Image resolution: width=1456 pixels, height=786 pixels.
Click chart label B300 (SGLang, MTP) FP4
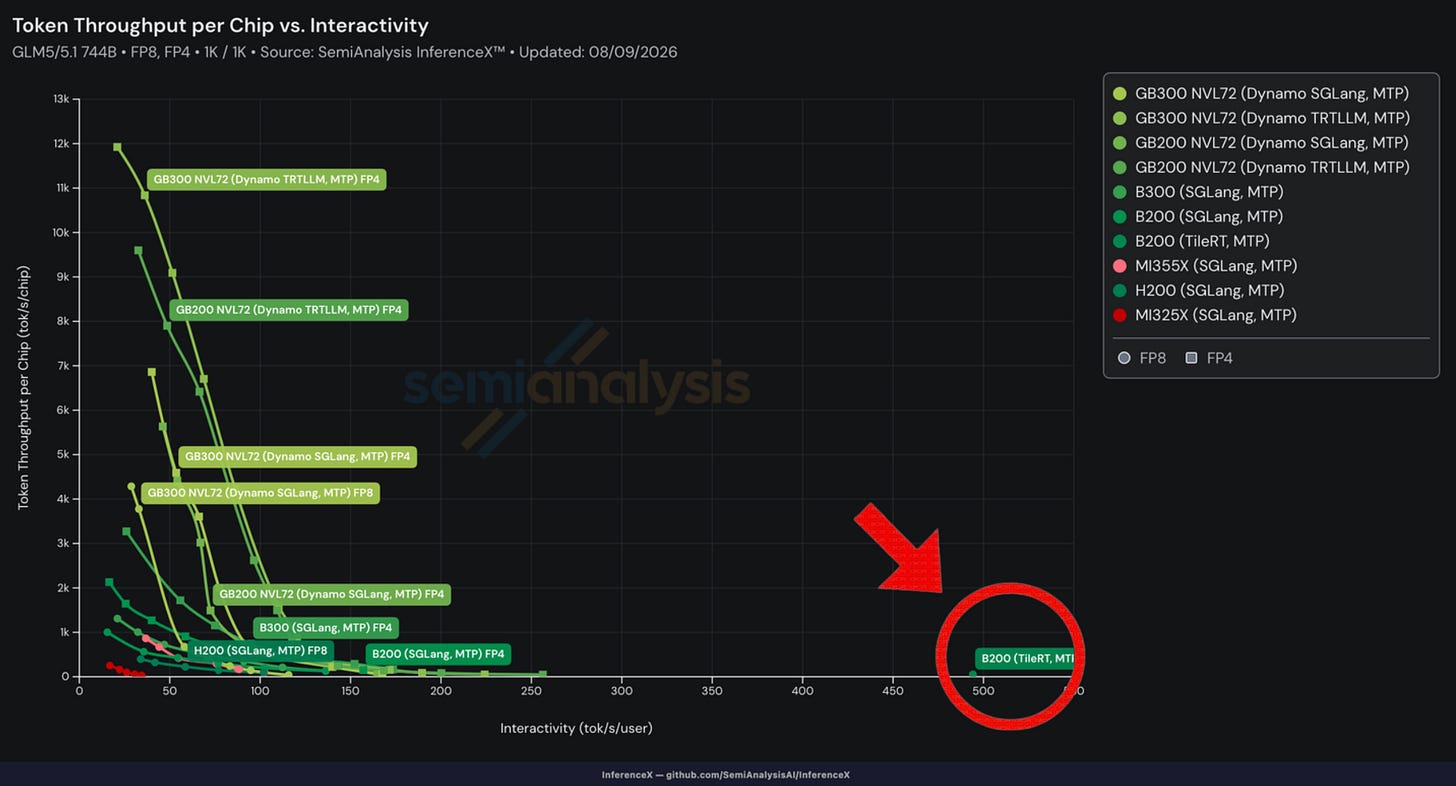coord(326,628)
